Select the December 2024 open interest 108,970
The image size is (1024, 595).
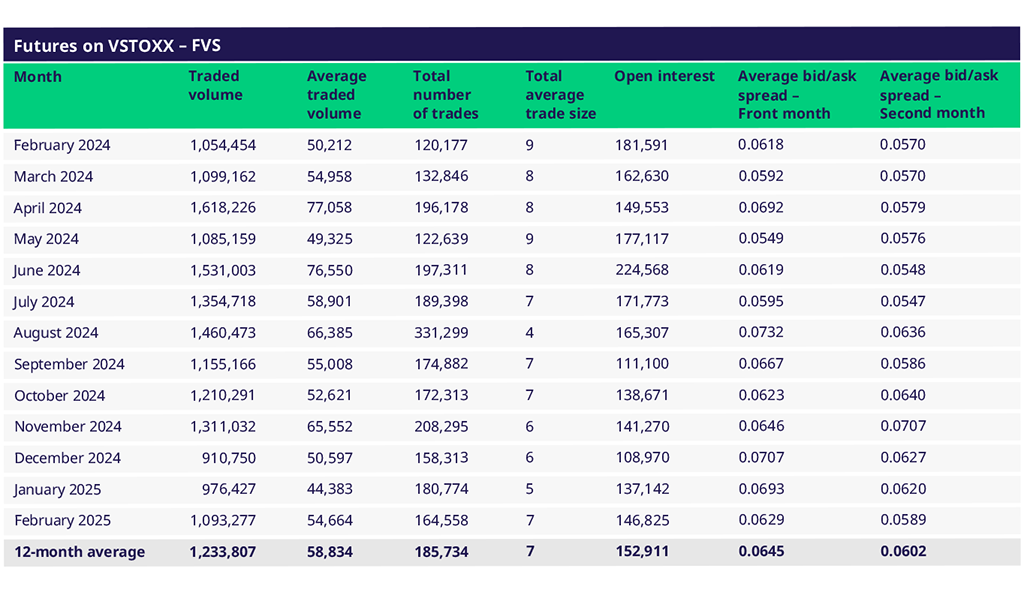(641, 458)
